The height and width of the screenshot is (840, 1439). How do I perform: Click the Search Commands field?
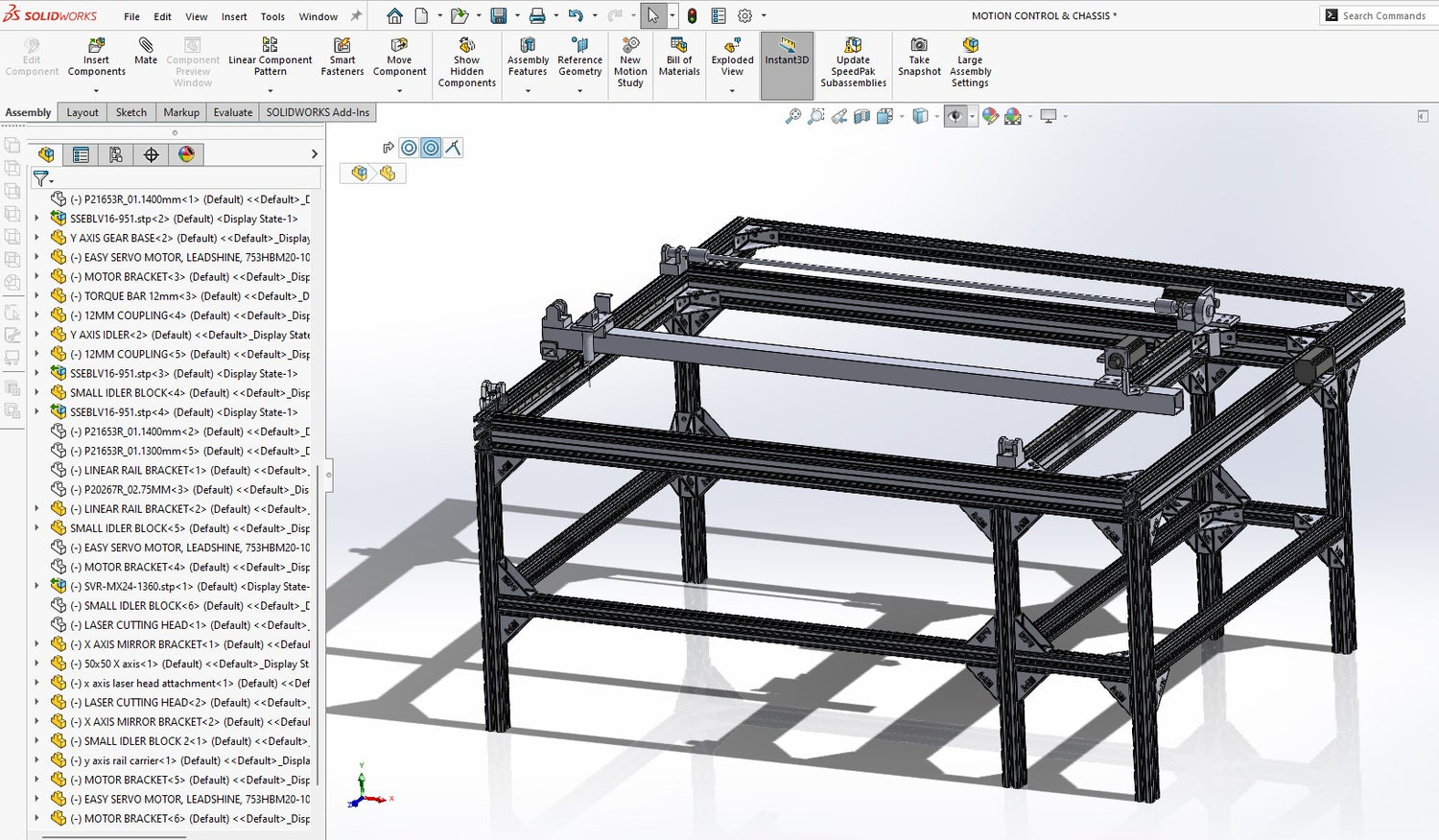(1383, 15)
